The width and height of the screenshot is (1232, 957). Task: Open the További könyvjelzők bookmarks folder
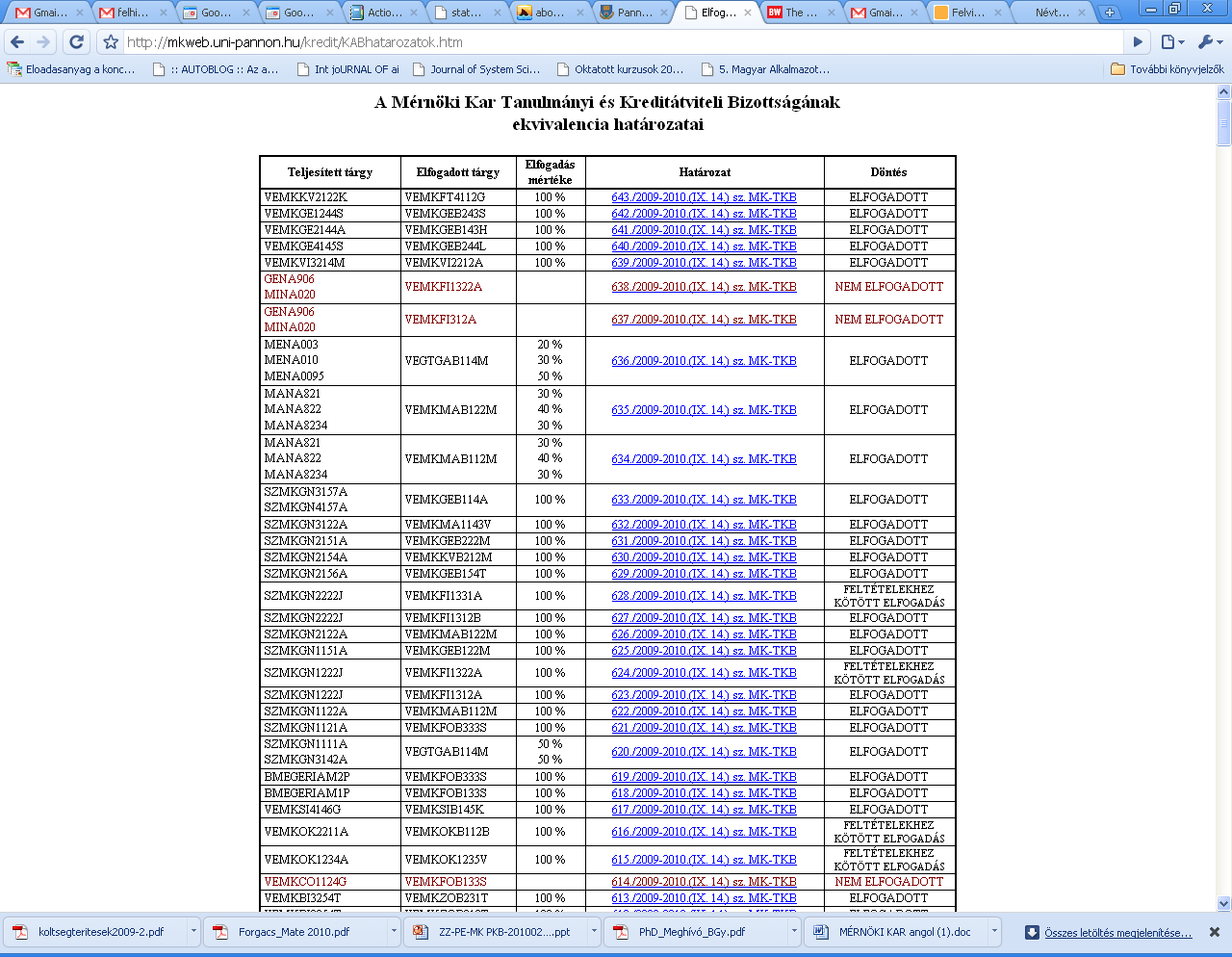[1168, 69]
